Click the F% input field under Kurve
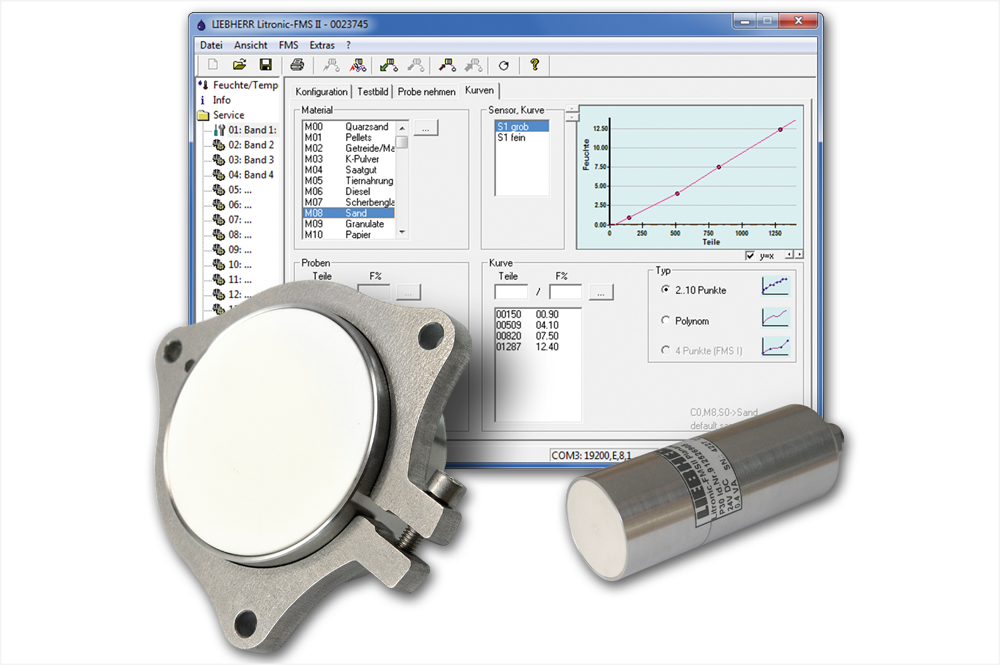Screen dimensions: 1000x665 coord(566,293)
